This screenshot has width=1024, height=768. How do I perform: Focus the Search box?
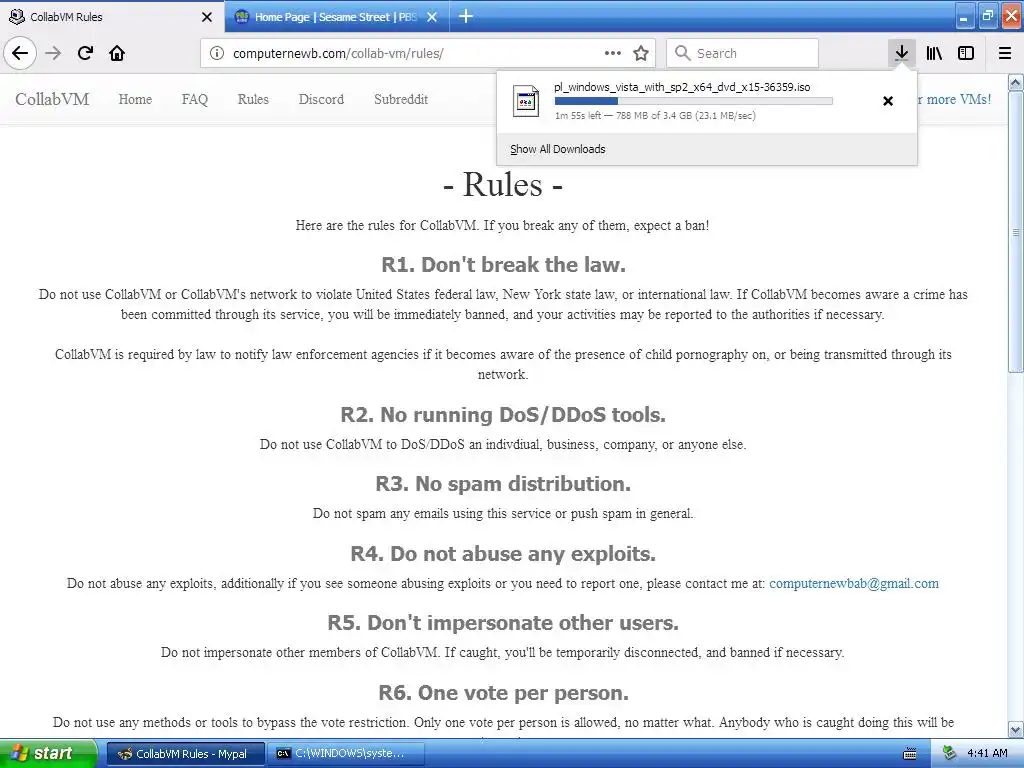click(x=742, y=53)
